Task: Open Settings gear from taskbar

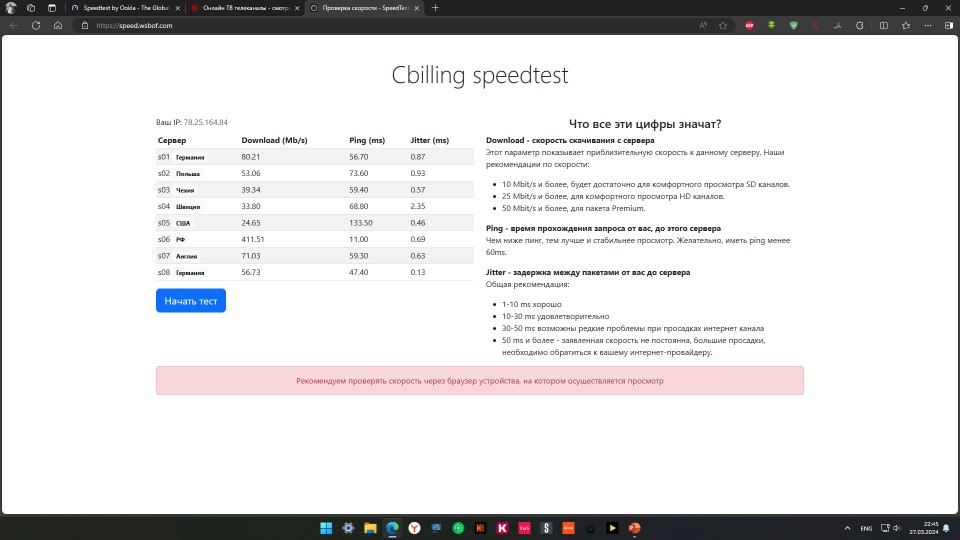Action: (x=348, y=528)
